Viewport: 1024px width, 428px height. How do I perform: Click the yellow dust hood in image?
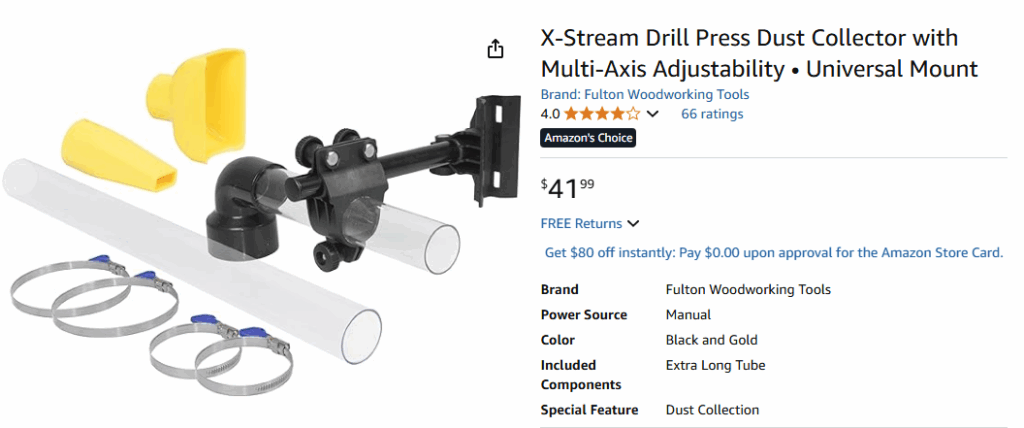[198, 105]
